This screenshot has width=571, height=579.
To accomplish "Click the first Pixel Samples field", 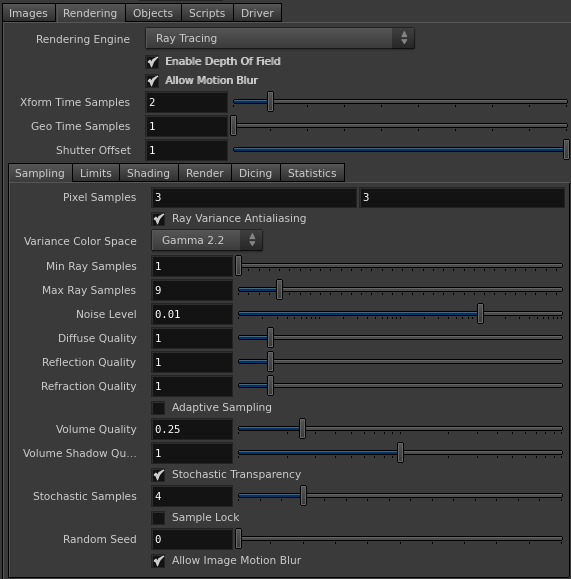I will click(x=254, y=197).
